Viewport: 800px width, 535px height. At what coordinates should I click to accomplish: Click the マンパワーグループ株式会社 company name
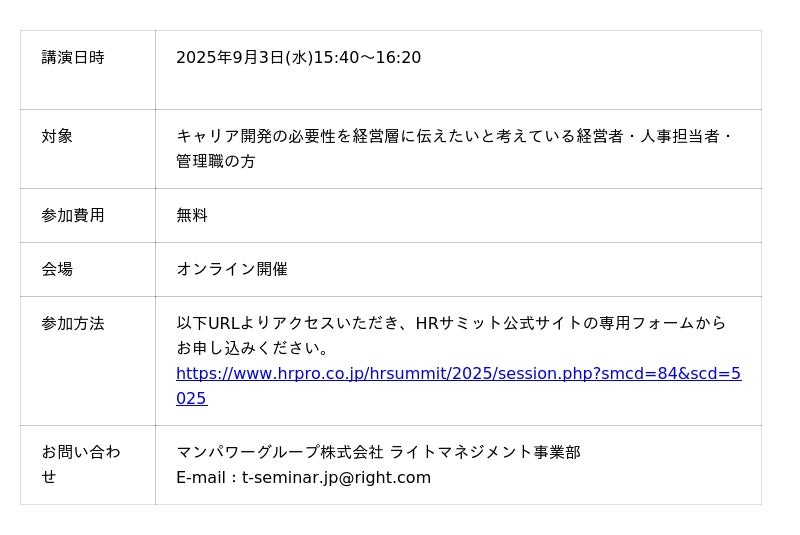[280, 453]
